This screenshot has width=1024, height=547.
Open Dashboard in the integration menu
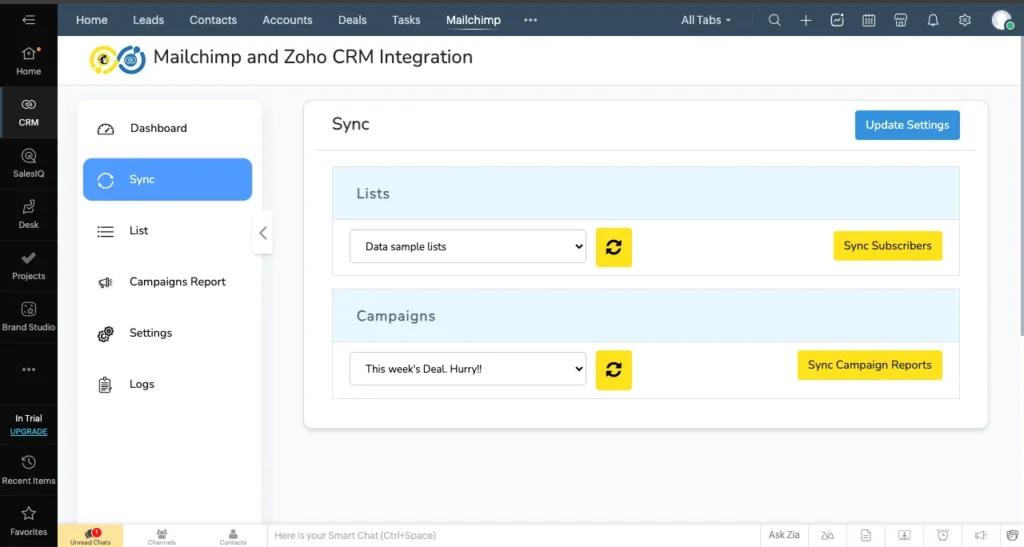click(167, 128)
